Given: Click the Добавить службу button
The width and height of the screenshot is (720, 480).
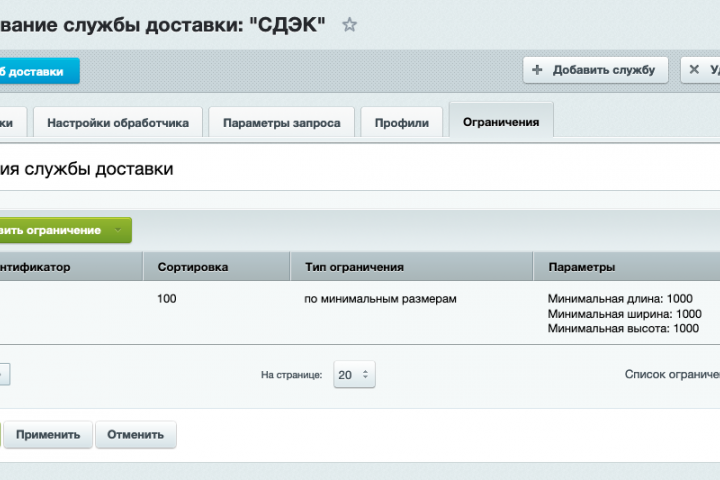Looking at the screenshot, I should point(595,70).
